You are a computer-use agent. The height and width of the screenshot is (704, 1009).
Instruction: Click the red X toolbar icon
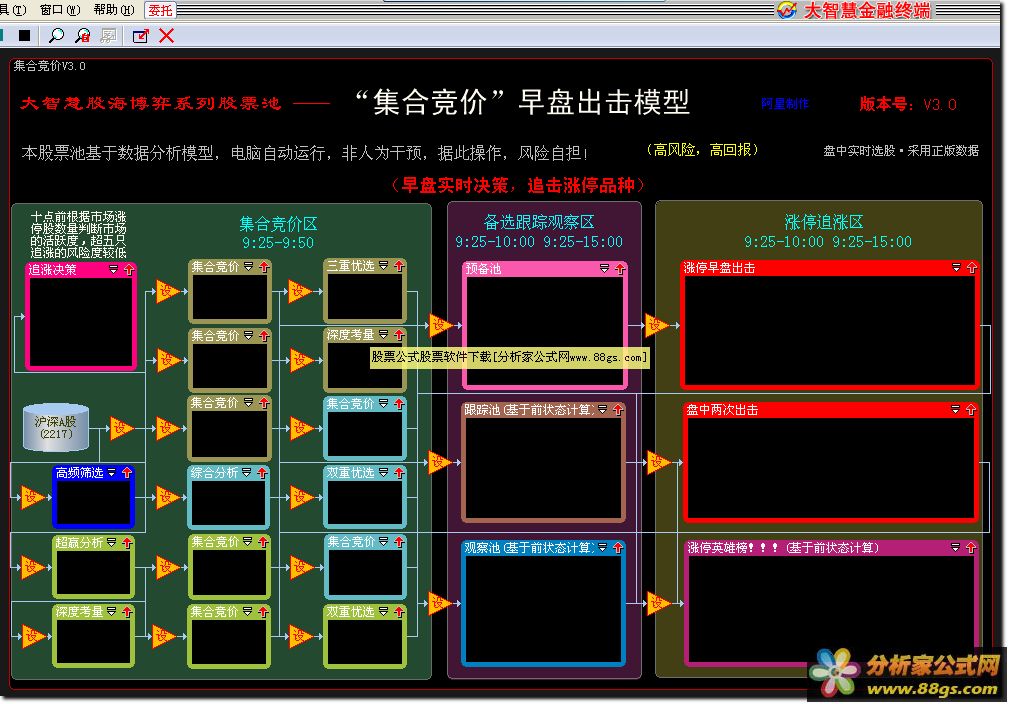pos(166,35)
